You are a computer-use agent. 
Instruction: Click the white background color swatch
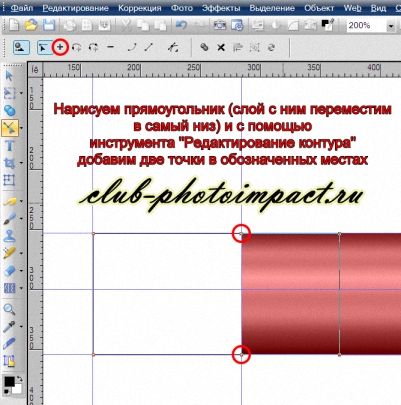click(x=17, y=389)
